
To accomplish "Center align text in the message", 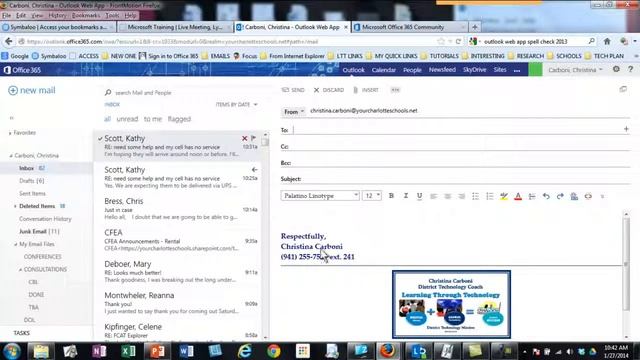I will click(x=447, y=196).
